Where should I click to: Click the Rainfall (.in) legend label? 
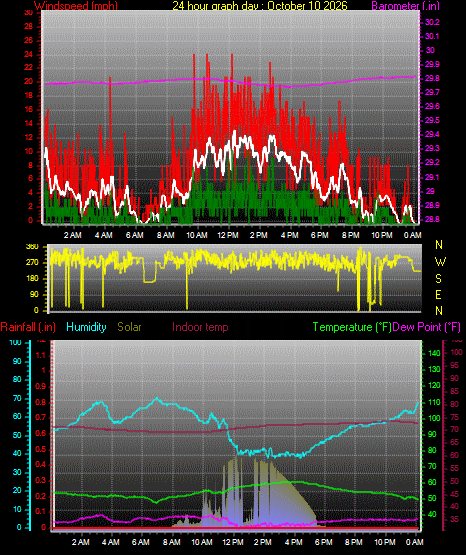(x=28, y=327)
